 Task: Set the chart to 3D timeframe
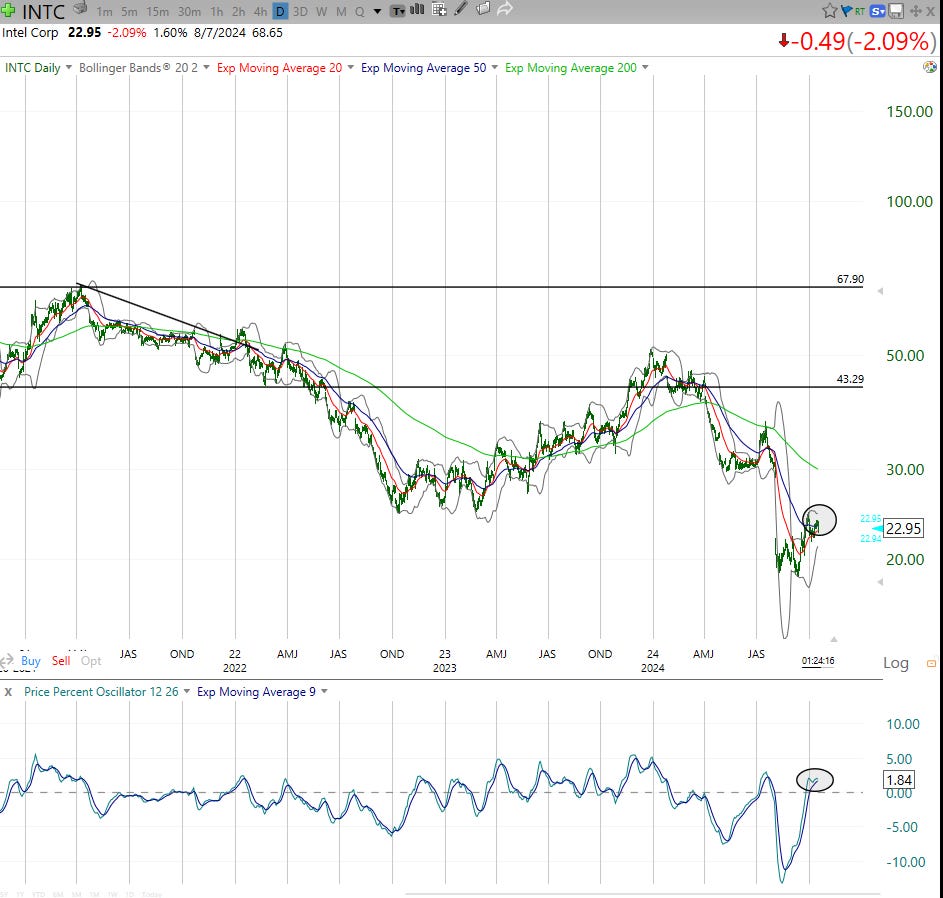(x=300, y=11)
